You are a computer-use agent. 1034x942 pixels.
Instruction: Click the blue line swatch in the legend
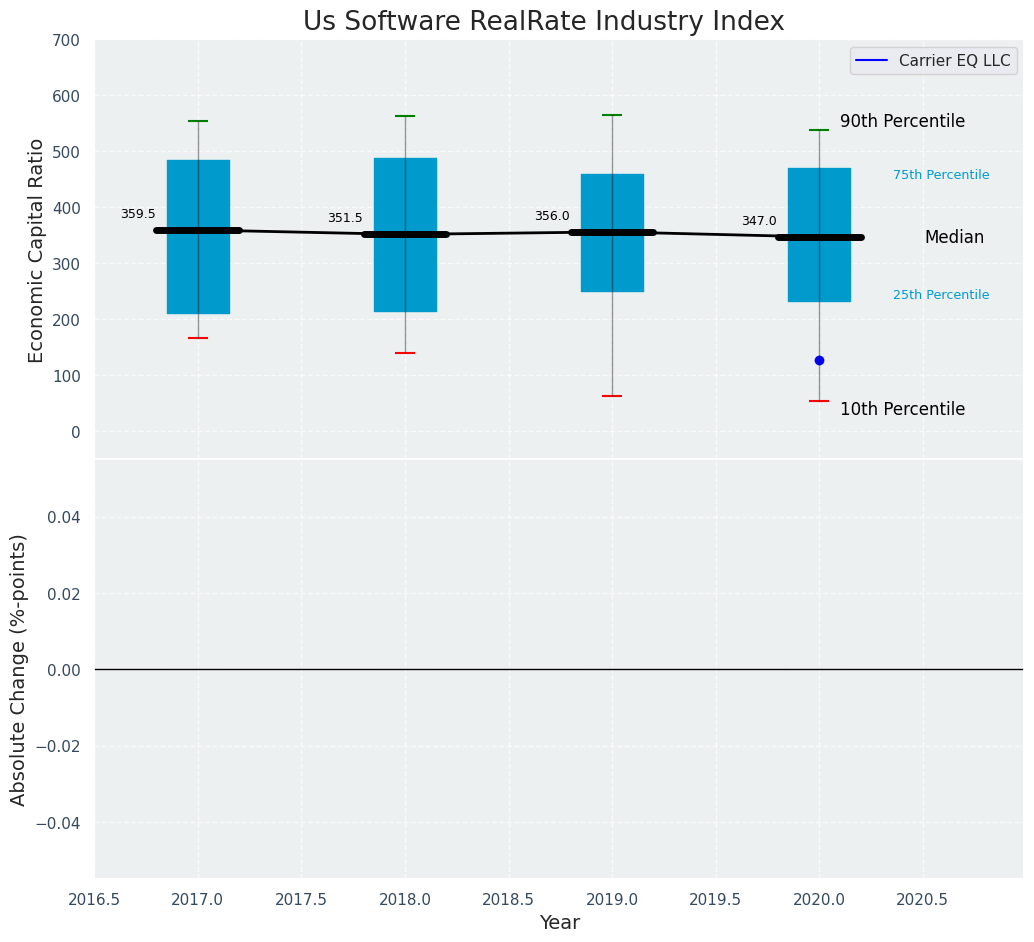pyautogui.click(x=871, y=61)
